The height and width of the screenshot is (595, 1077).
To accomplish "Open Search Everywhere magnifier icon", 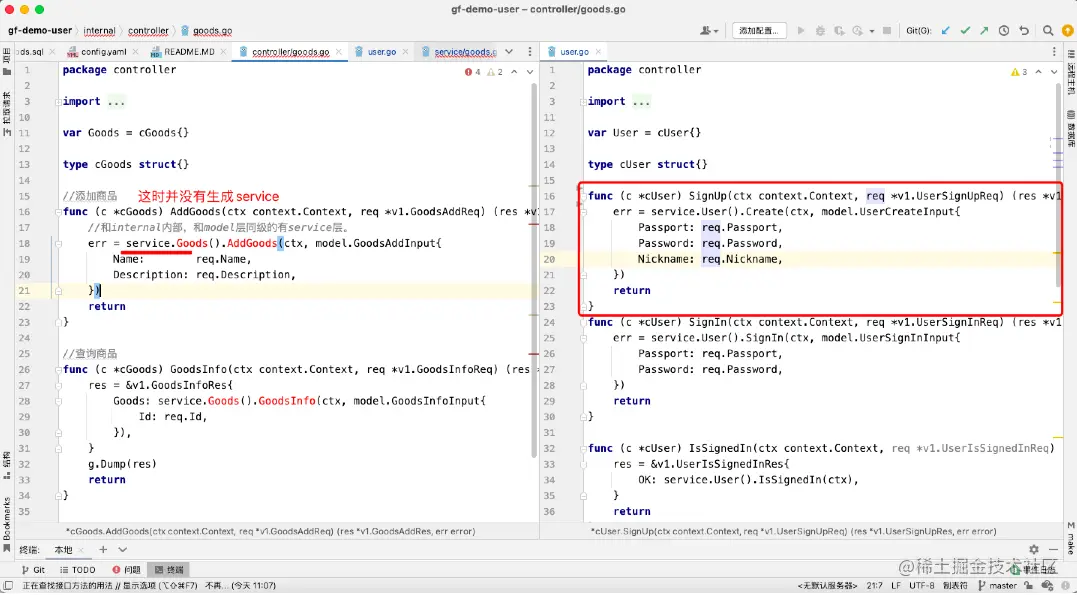I will pos(1047,31).
